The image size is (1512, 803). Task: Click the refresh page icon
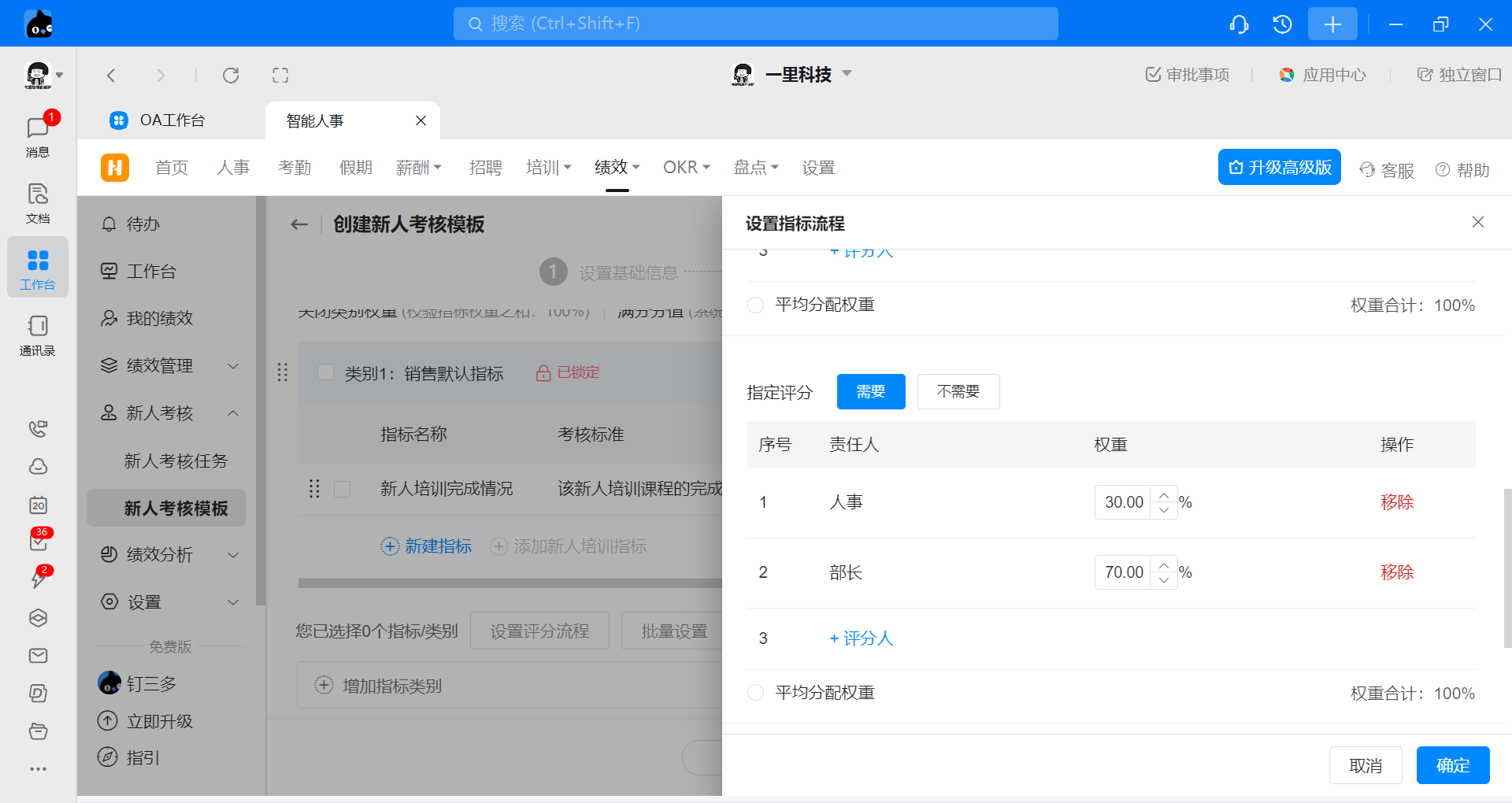click(x=231, y=76)
